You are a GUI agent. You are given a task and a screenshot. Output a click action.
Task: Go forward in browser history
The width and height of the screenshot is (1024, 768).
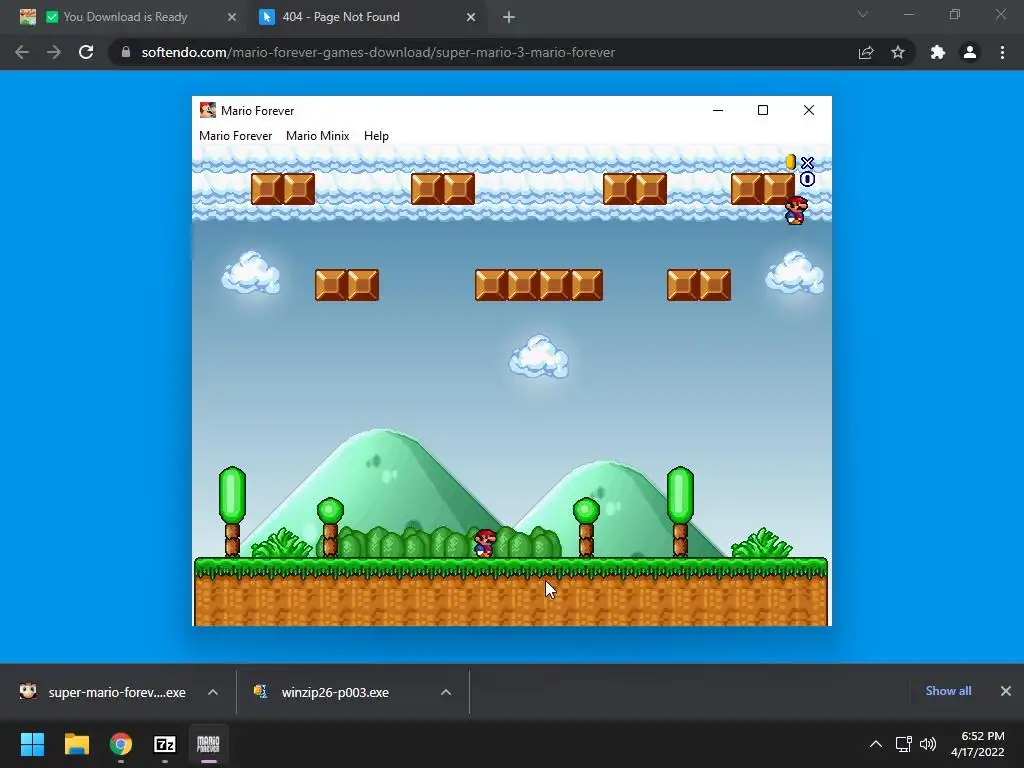pos(54,52)
